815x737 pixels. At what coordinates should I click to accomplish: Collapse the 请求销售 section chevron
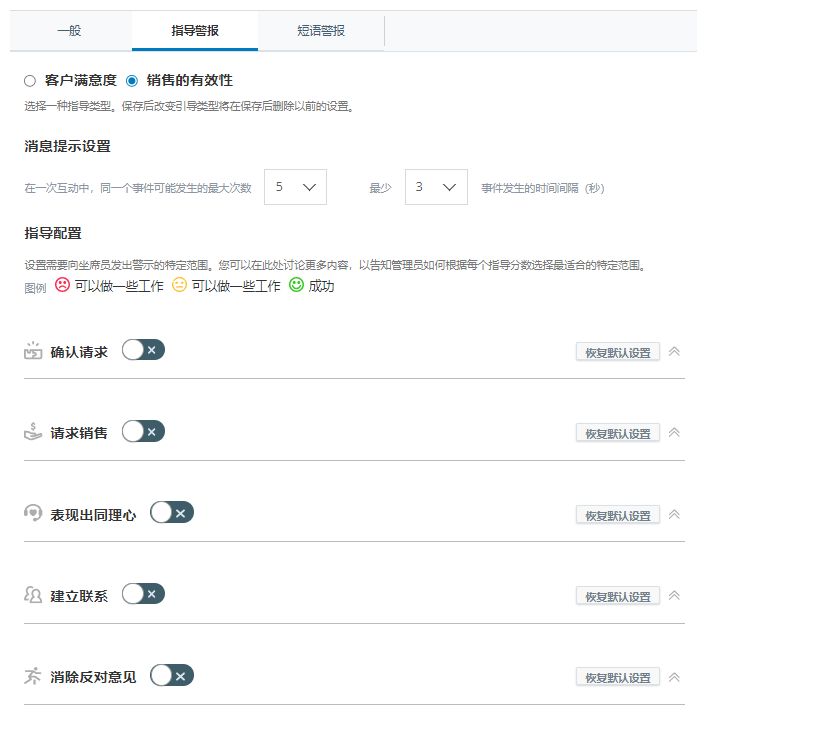click(x=674, y=432)
